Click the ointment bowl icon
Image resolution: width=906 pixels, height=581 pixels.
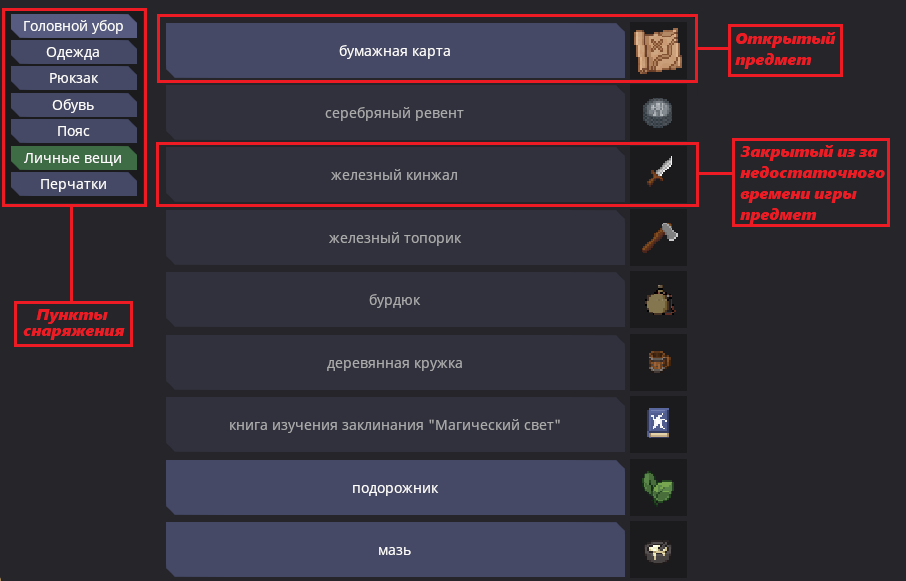tap(658, 550)
